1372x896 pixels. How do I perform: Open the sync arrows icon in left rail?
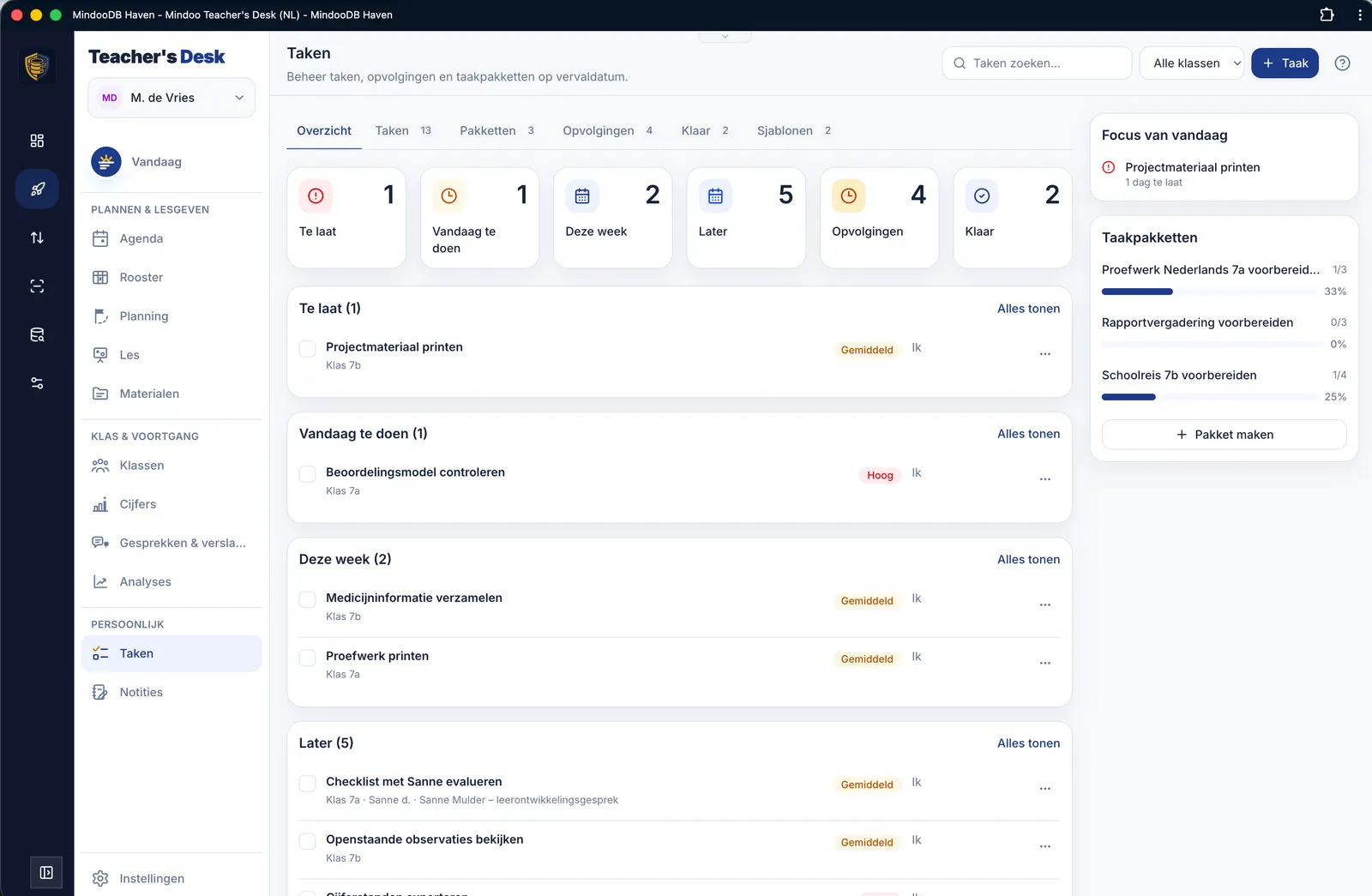pos(37,238)
